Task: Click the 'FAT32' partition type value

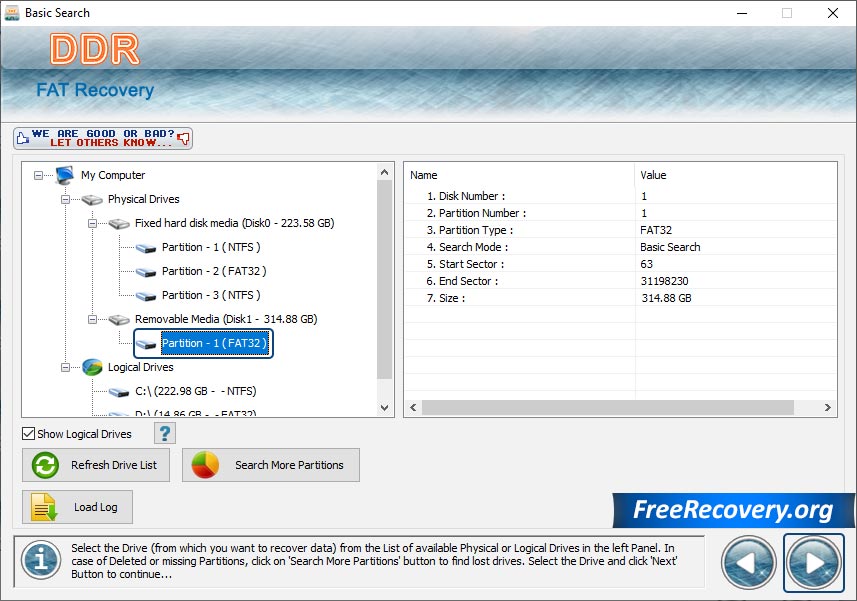Action: 656,230
